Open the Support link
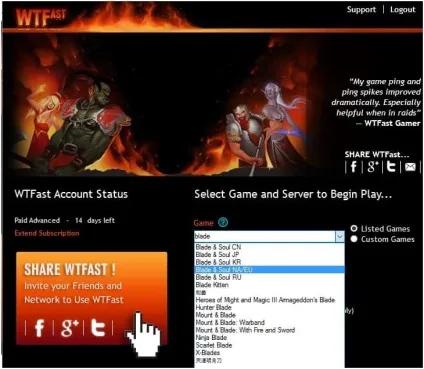The width and height of the screenshot is (424, 369). click(x=361, y=9)
